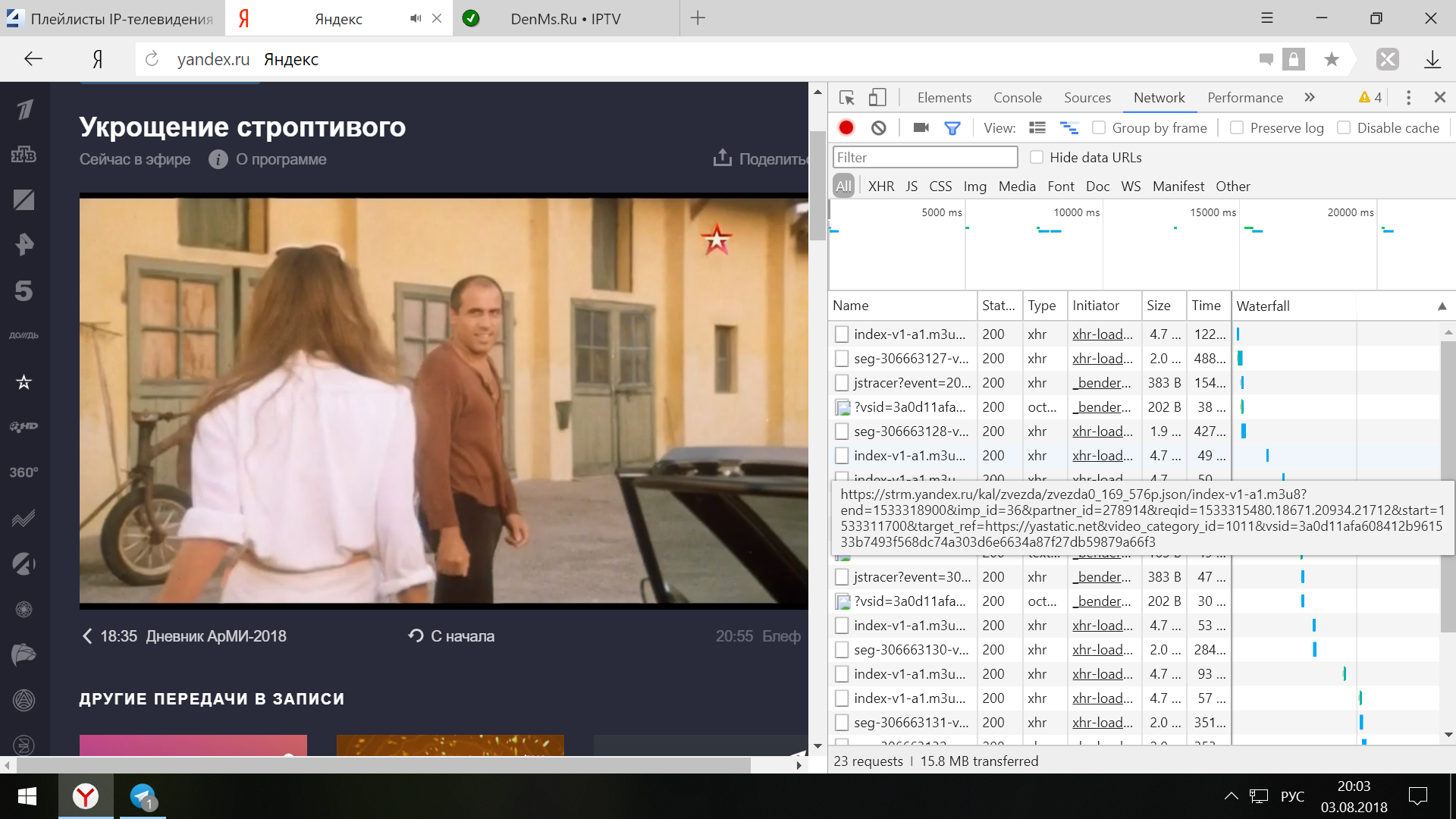Image resolution: width=1456 pixels, height=819 pixels.
Task: Click the Waterfall column sort arrow
Action: click(1442, 306)
